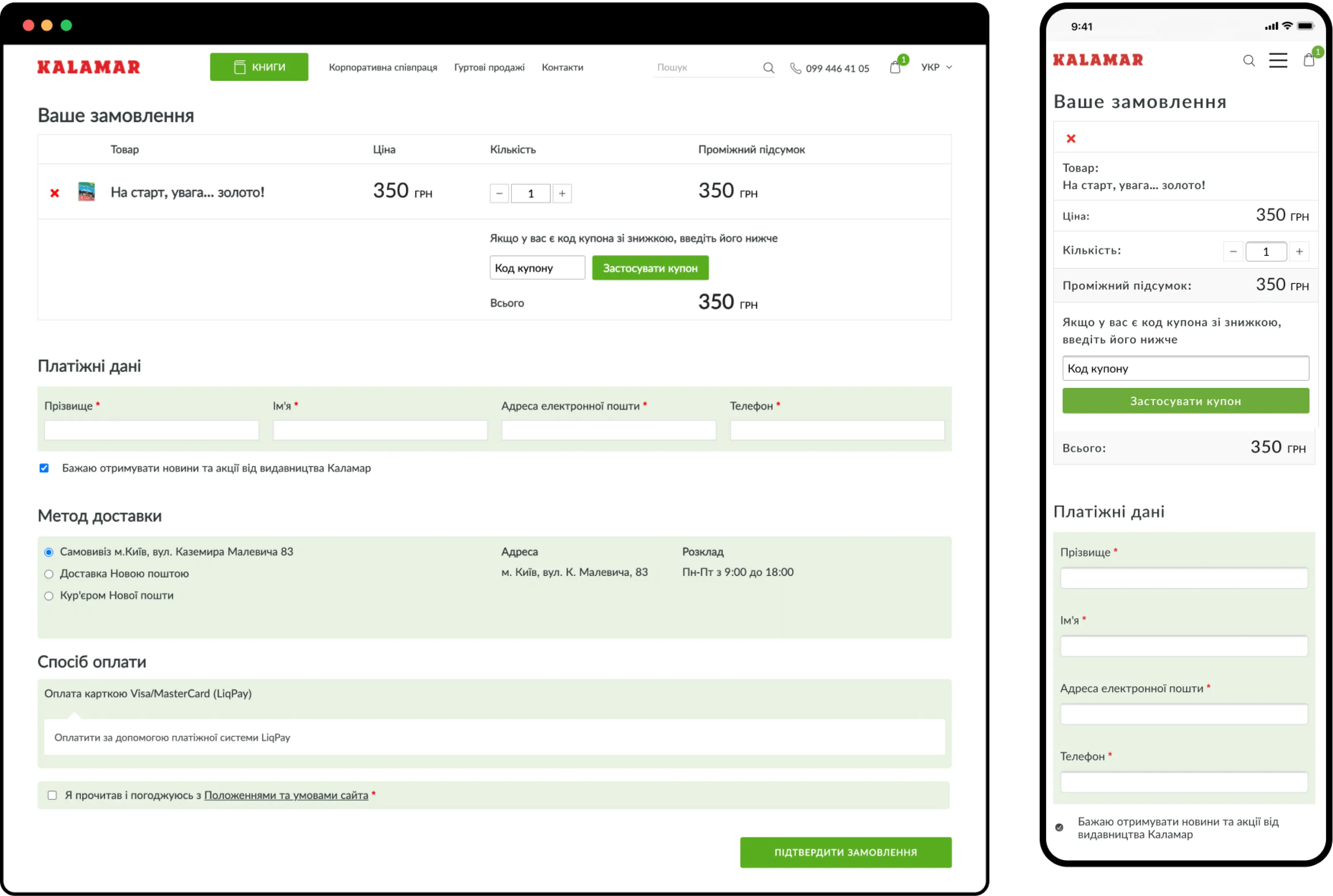Remove product with mobile red X
This screenshot has width=1333, height=896.
tap(1071, 139)
